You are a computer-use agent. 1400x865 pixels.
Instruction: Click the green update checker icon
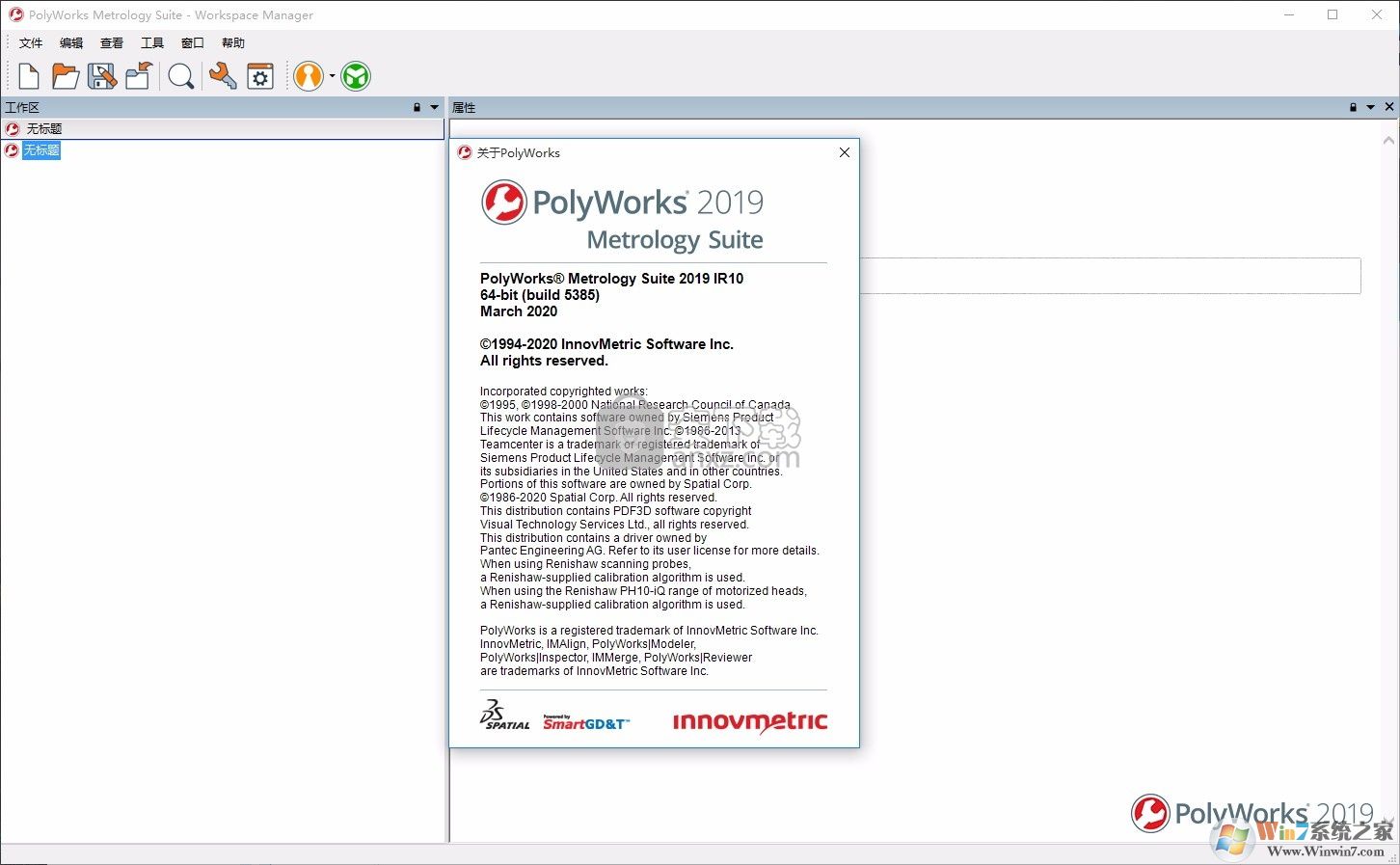click(355, 75)
